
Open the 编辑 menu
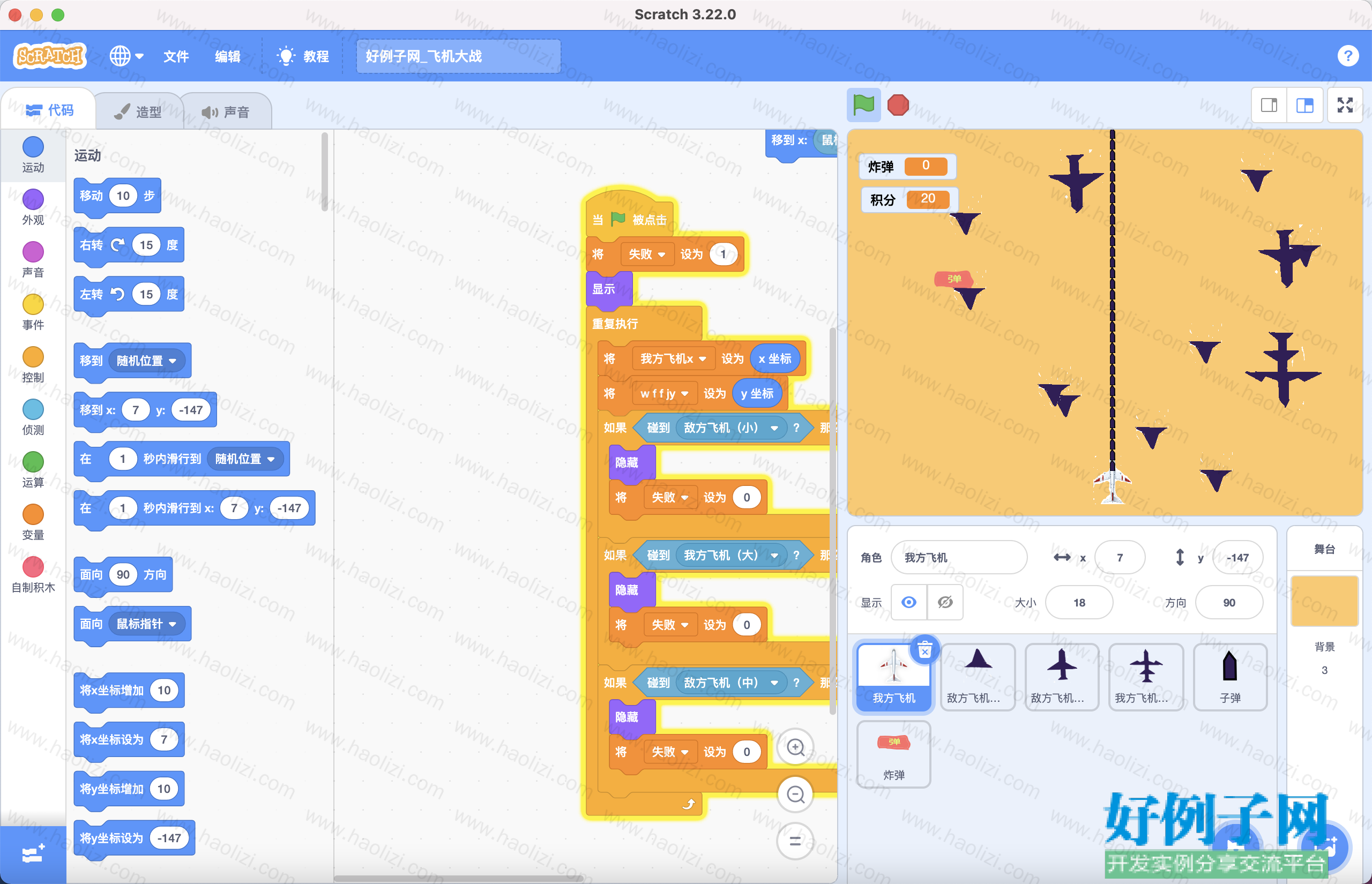227,56
